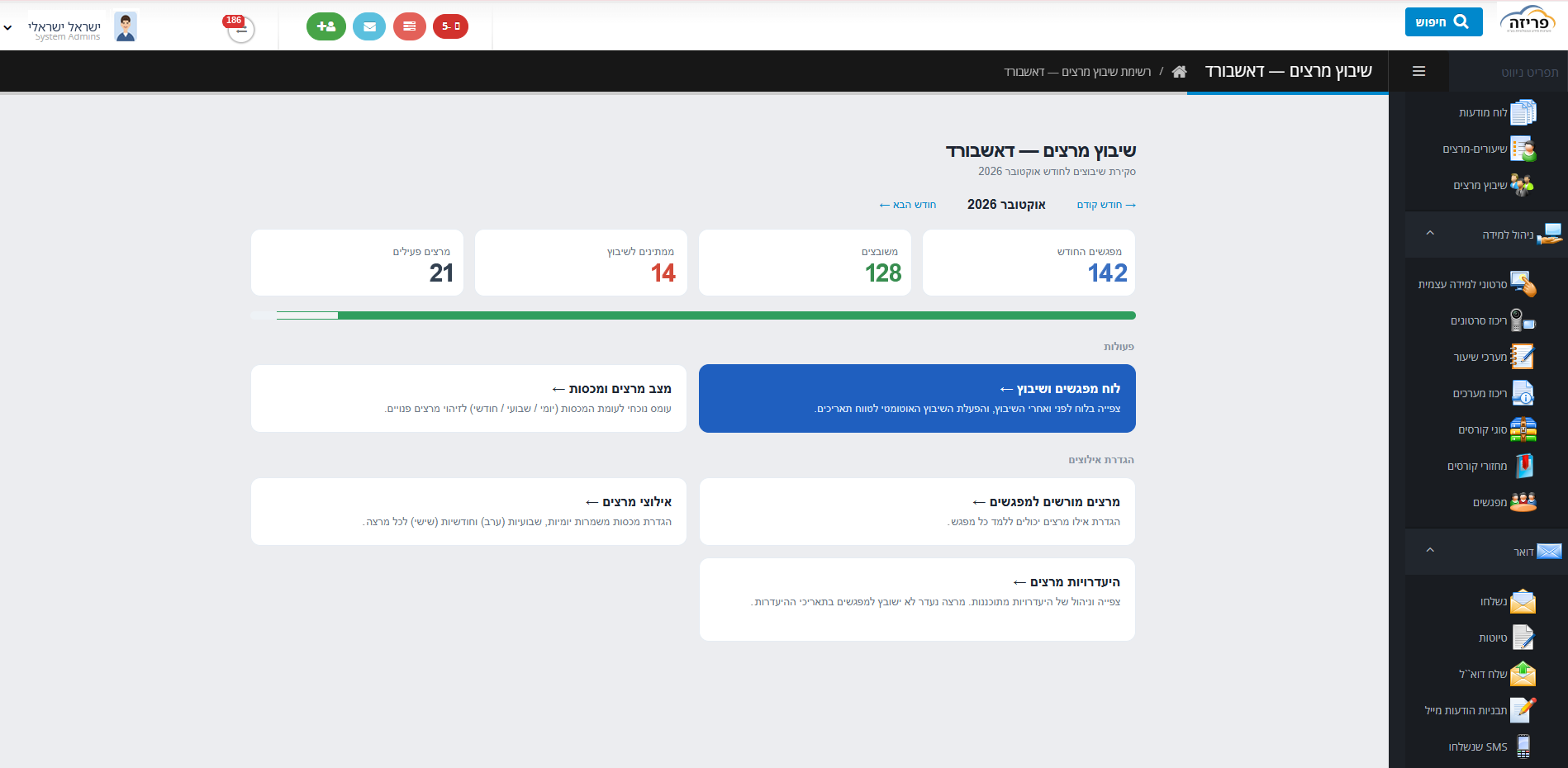The height and width of the screenshot is (768, 1568).
Task: Open שיבוץ מרצים sidebar icon
Action: coord(1522,185)
